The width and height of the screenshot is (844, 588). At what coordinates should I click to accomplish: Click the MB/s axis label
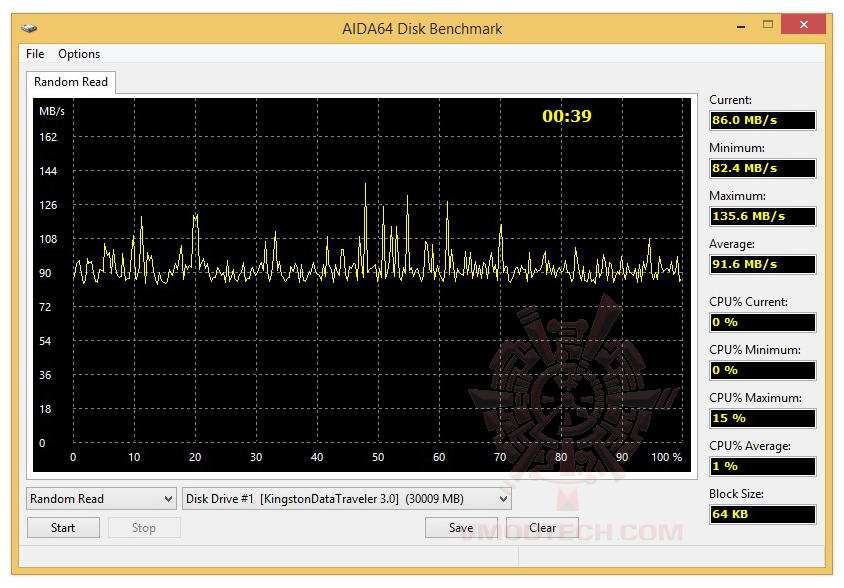coord(52,111)
